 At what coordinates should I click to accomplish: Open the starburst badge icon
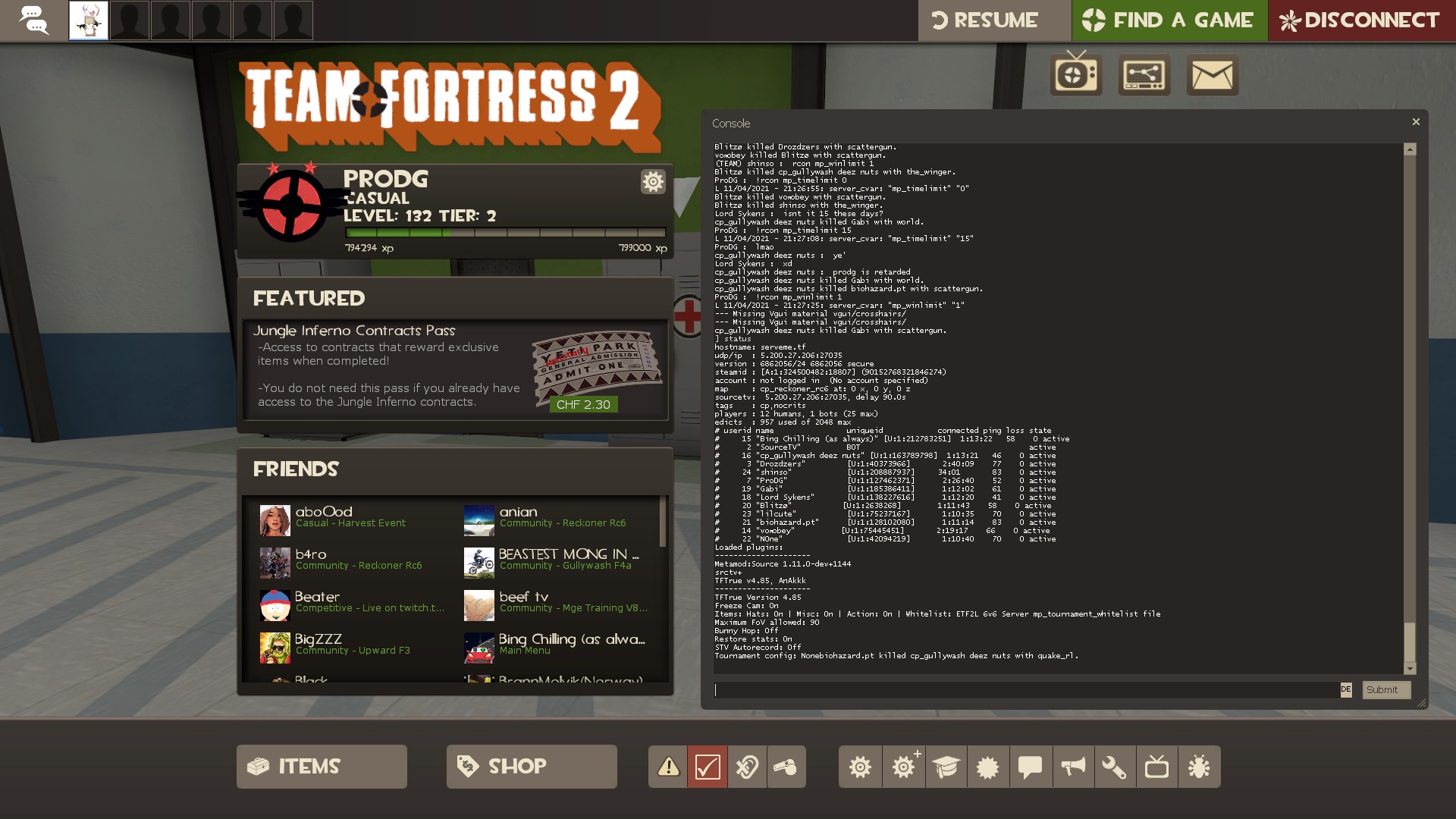point(988,767)
